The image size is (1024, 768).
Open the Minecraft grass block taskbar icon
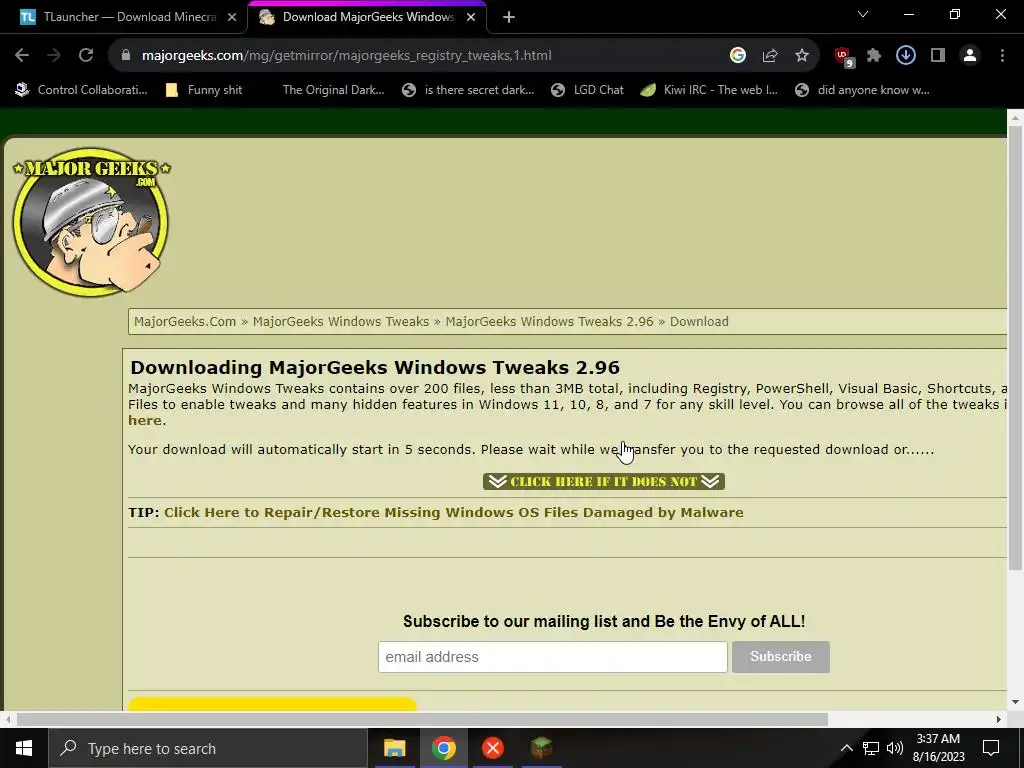[541, 748]
